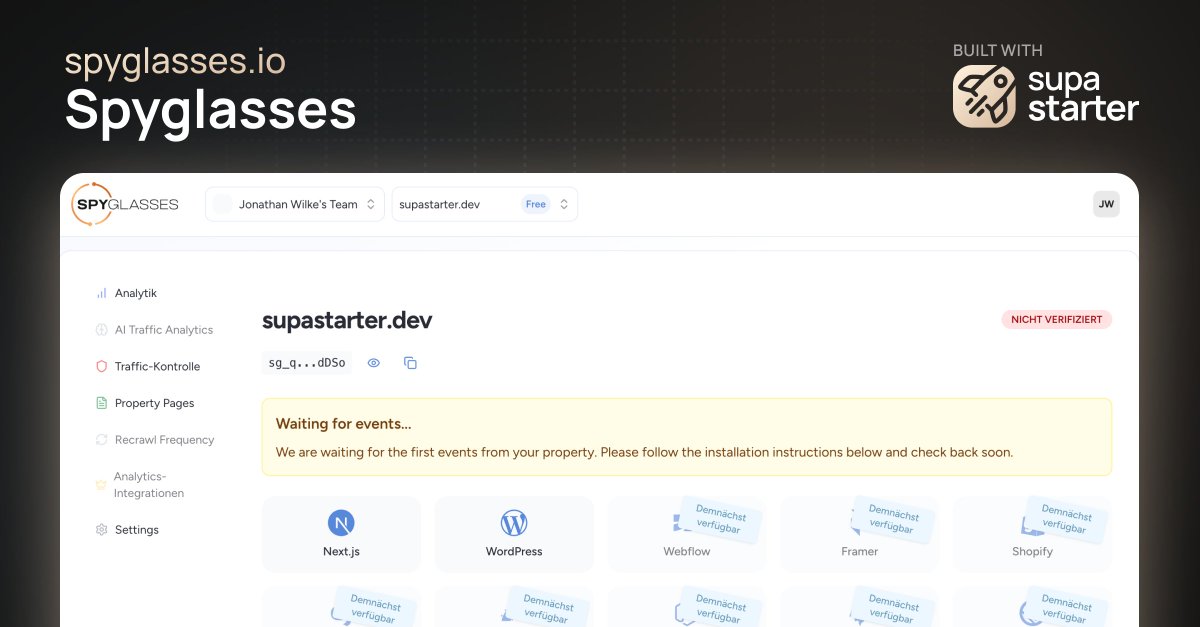The height and width of the screenshot is (627, 1200).
Task: Click the team selector chevron arrows
Action: pyautogui.click(x=371, y=204)
